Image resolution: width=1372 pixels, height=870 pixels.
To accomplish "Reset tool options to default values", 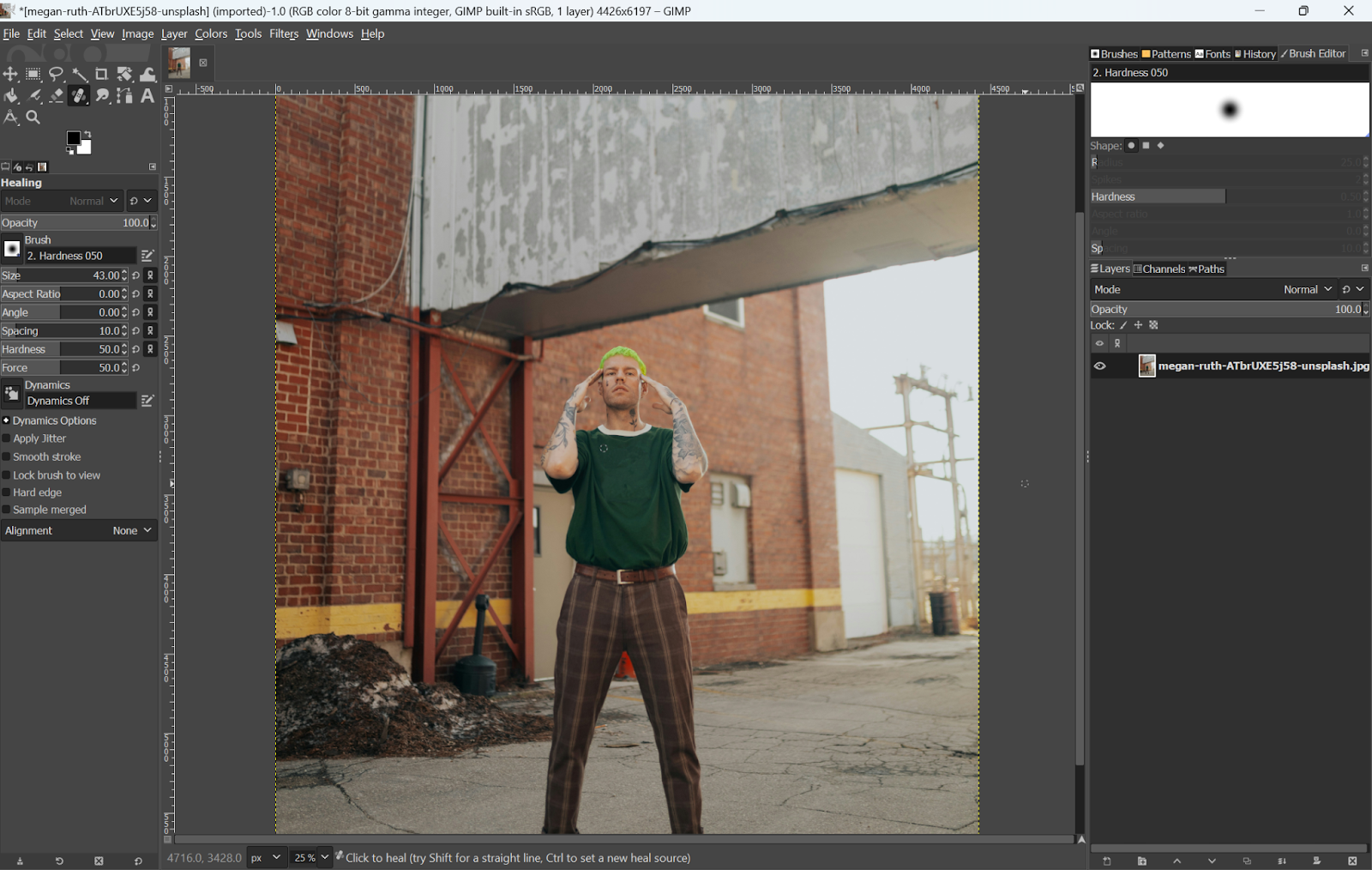I will 138,861.
